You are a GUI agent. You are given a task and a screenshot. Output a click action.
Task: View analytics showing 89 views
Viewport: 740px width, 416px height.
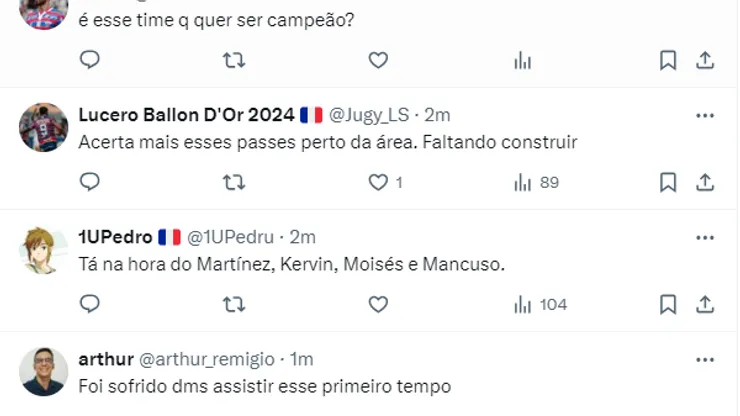(x=536, y=182)
